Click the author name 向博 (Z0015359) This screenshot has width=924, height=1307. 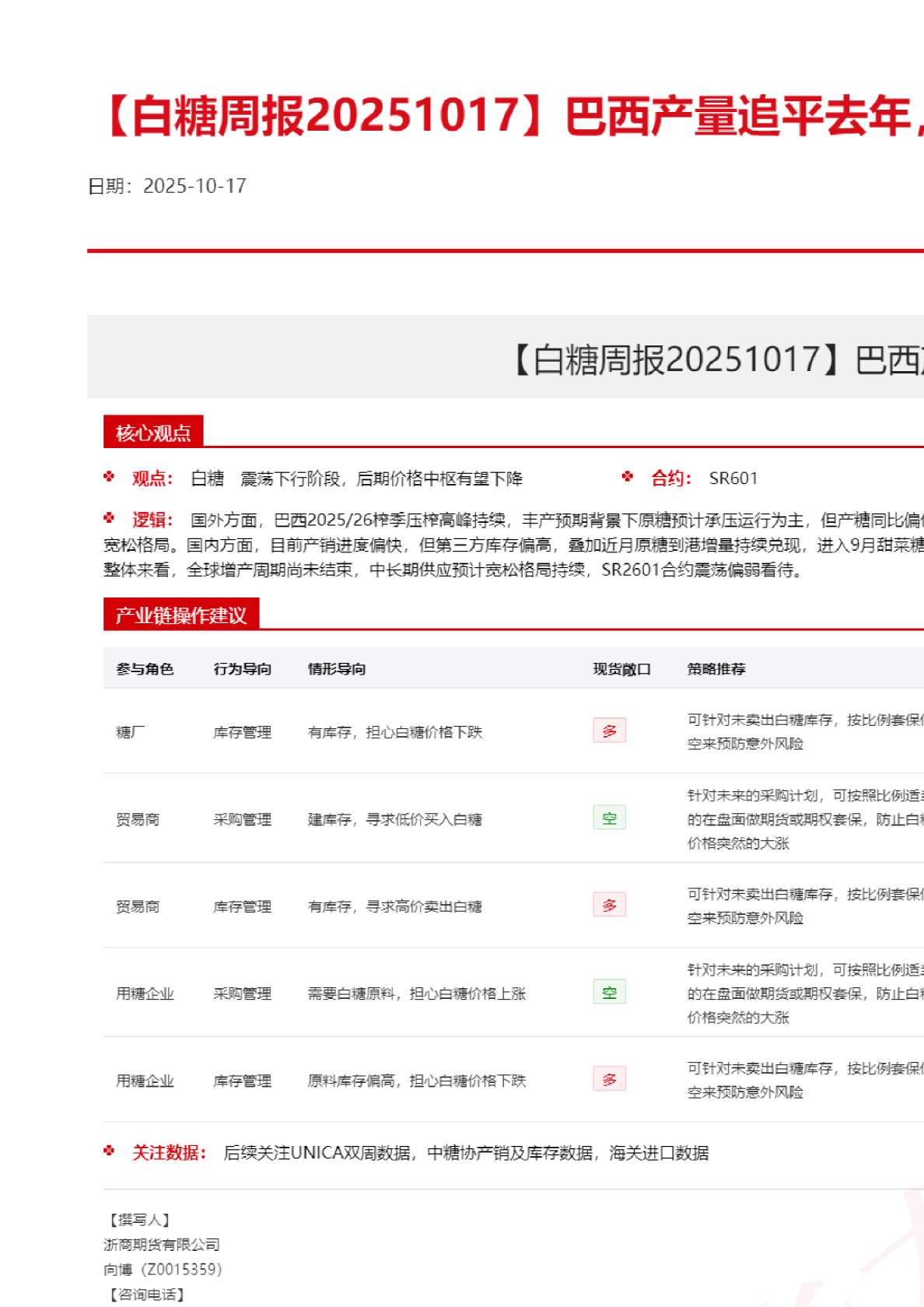tap(163, 1270)
